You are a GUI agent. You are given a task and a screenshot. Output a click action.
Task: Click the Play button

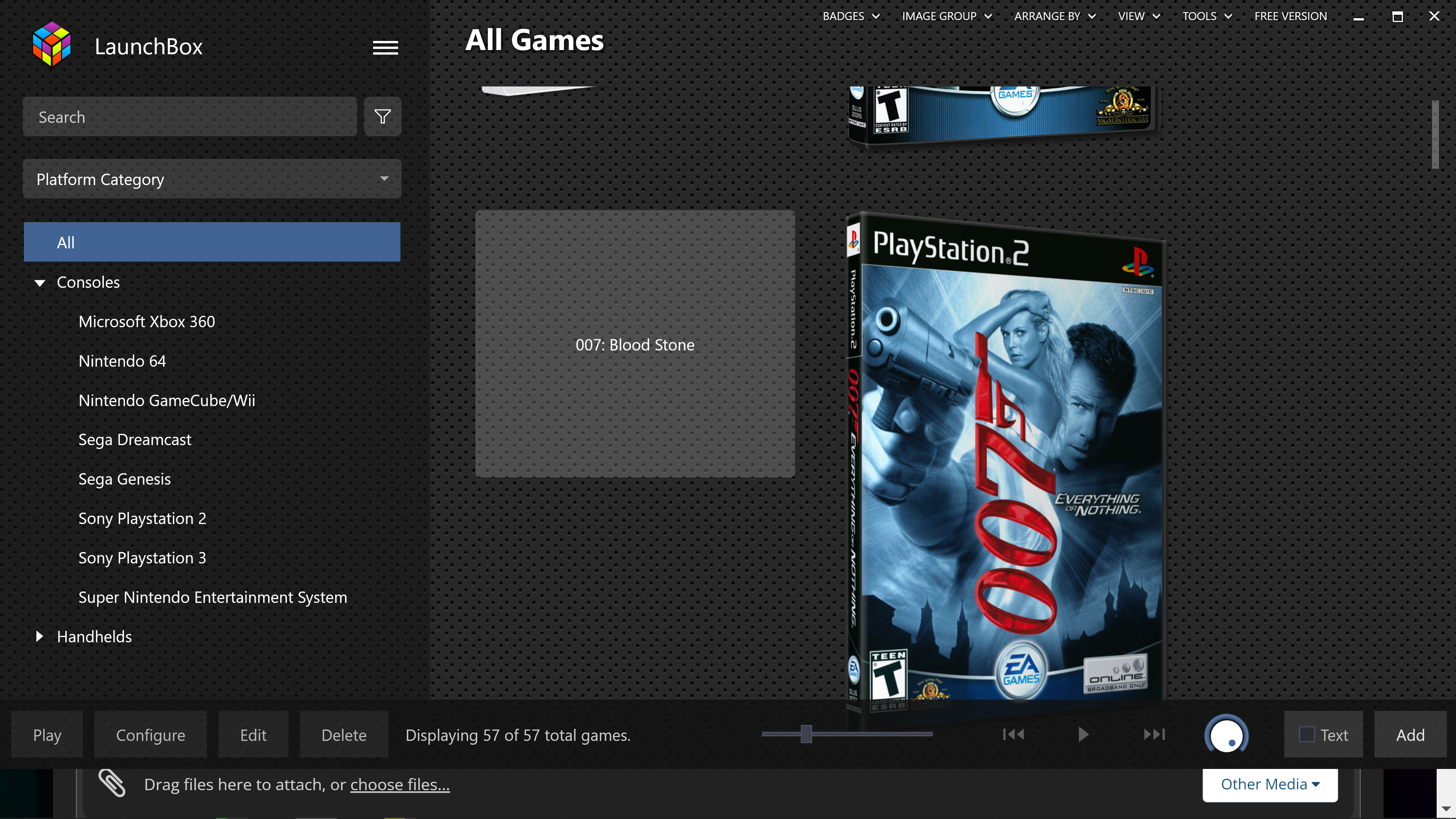(47, 734)
